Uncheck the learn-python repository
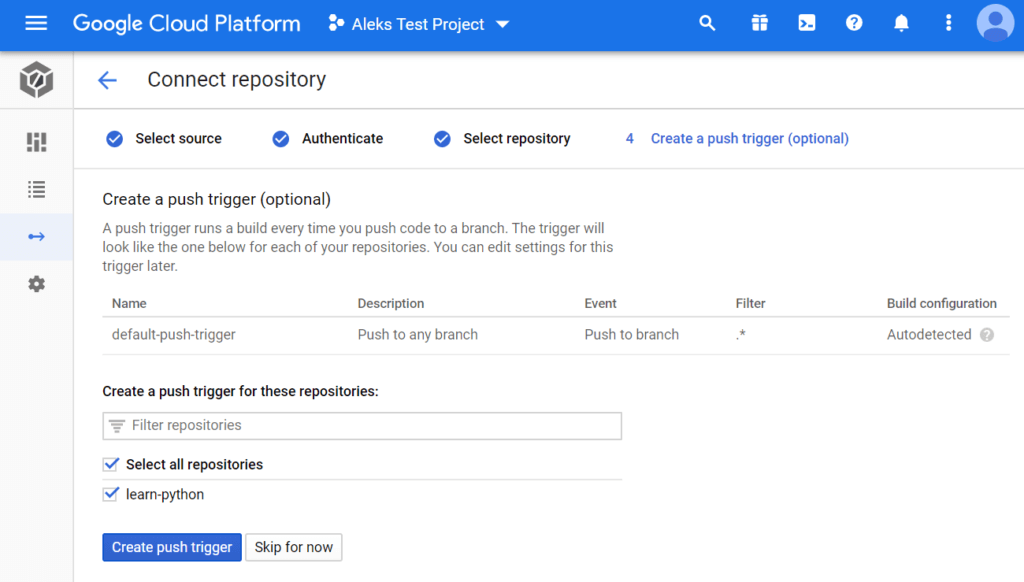The height and width of the screenshot is (582, 1024). point(111,494)
